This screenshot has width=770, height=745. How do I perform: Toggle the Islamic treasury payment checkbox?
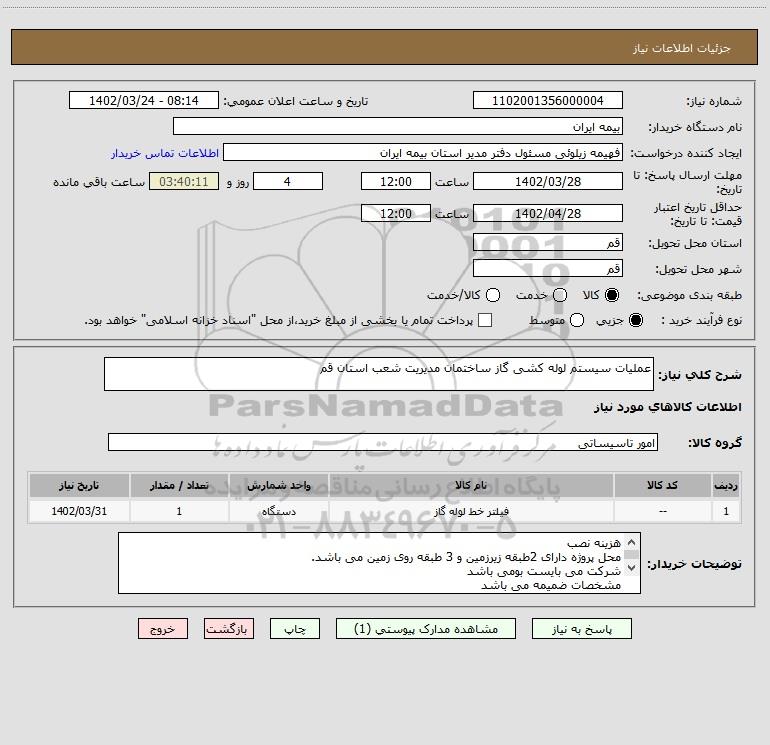coord(485,320)
